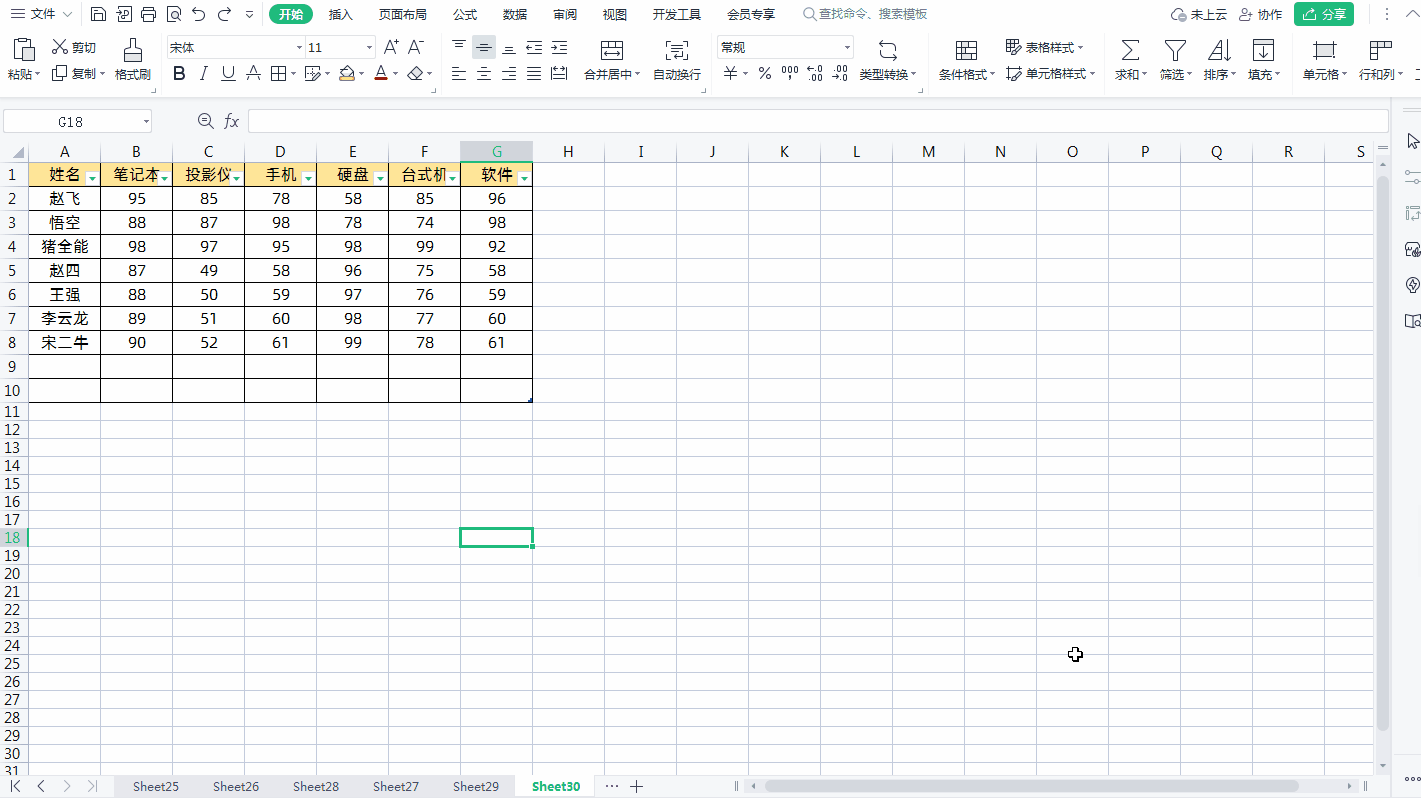Toggle Auto Wrap text (自动换行)

point(677,60)
